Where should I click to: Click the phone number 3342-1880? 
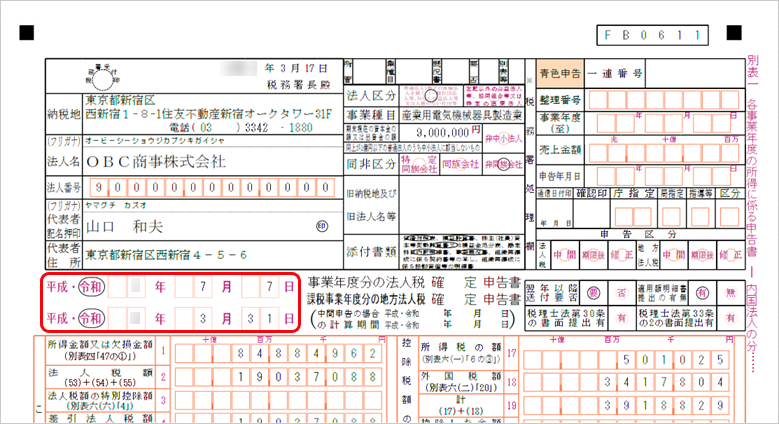click(x=279, y=128)
